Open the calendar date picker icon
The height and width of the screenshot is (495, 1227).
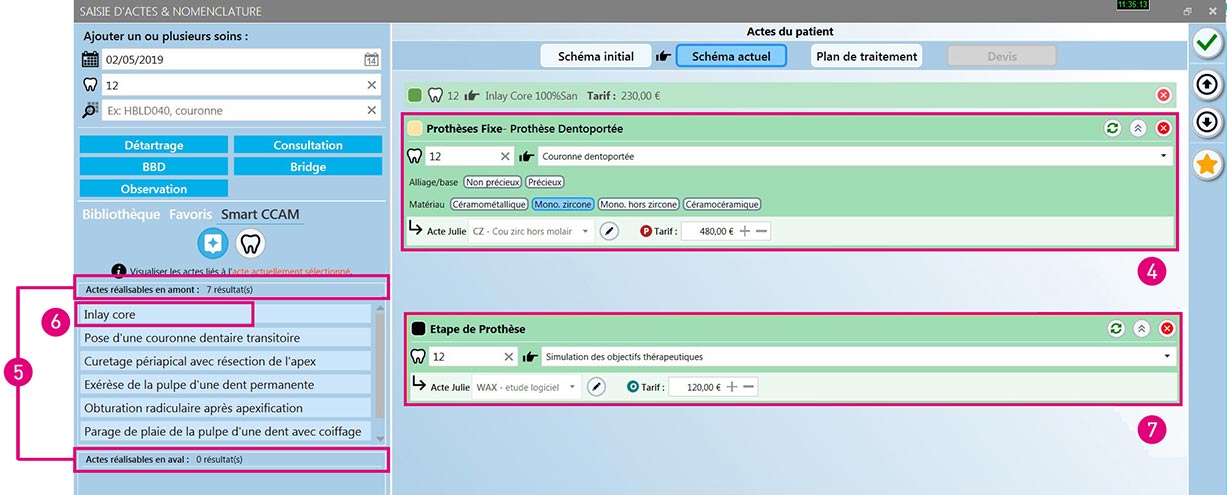coord(371,60)
